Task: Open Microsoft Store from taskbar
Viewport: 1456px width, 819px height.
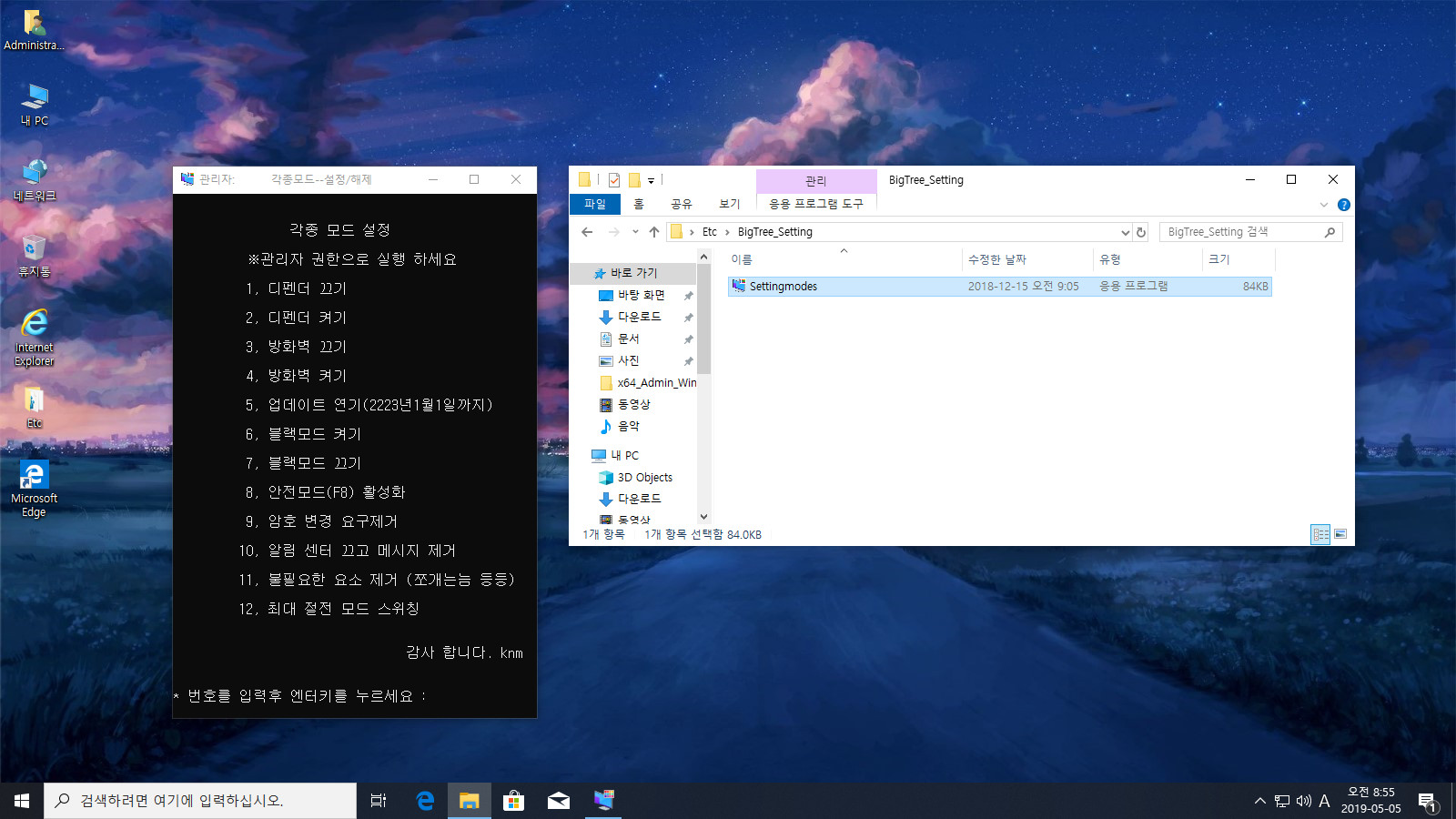Action: pos(513,801)
